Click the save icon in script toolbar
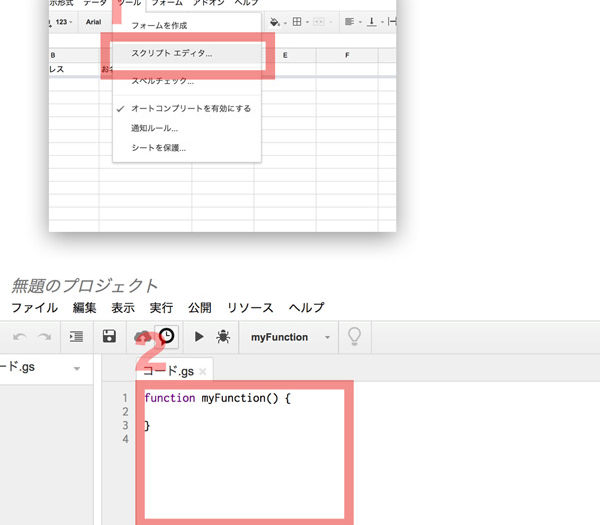The image size is (600, 525). click(x=110, y=337)
